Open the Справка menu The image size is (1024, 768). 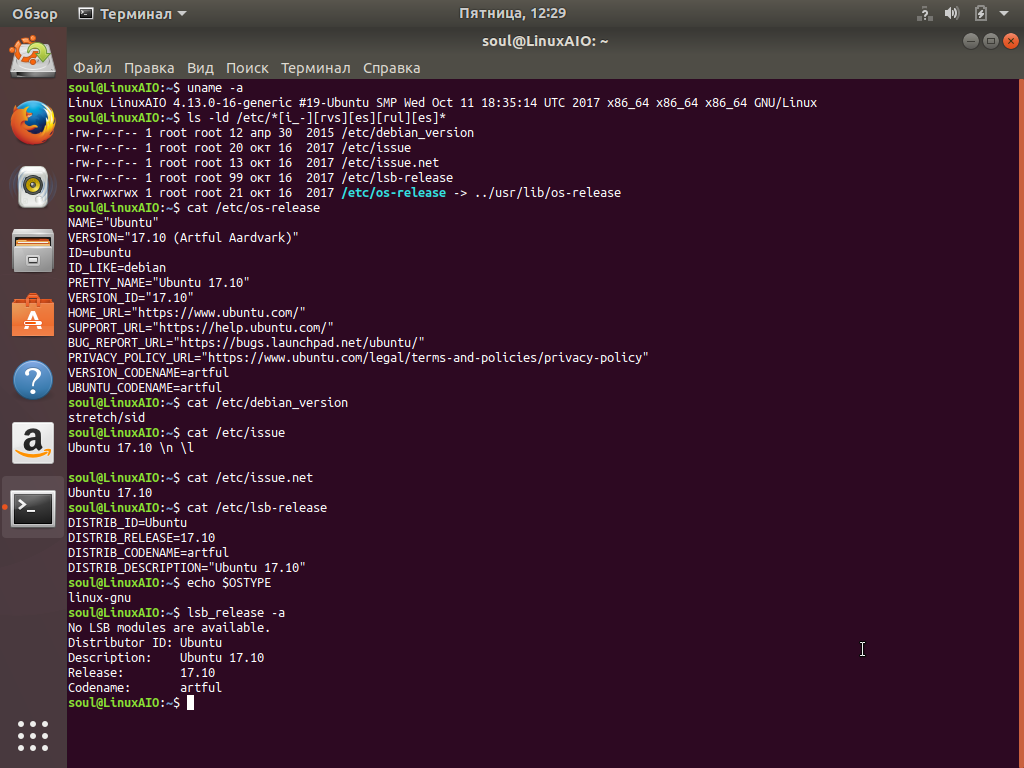[391, 68]
